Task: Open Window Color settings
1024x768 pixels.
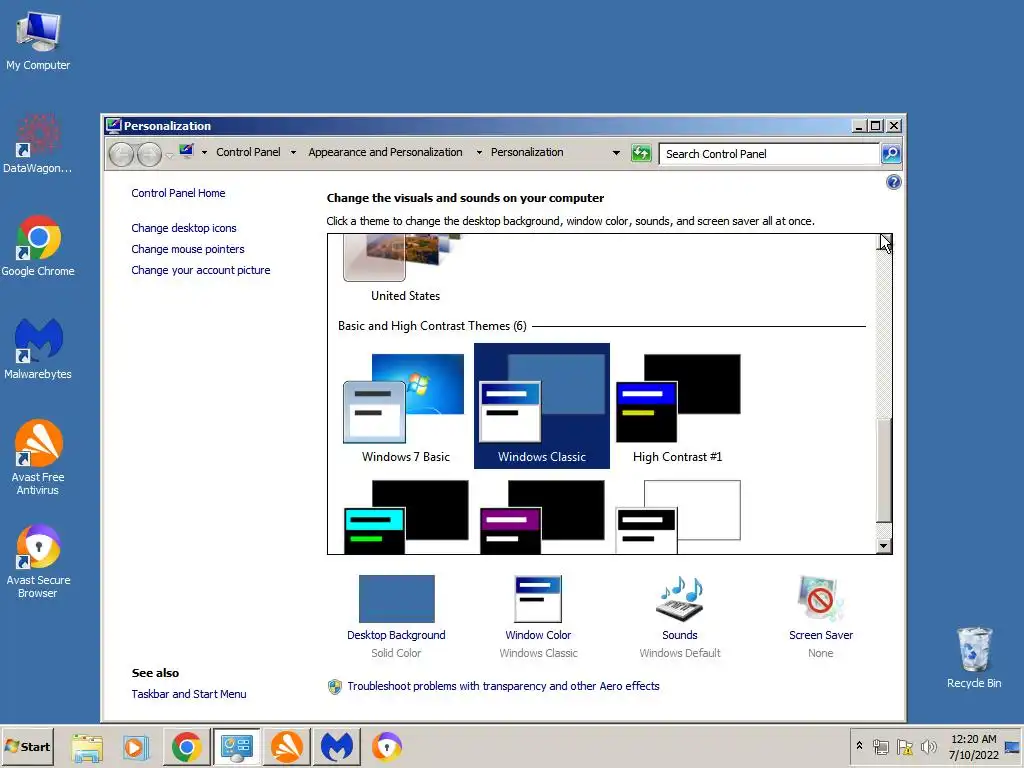Action: point(538,617)
